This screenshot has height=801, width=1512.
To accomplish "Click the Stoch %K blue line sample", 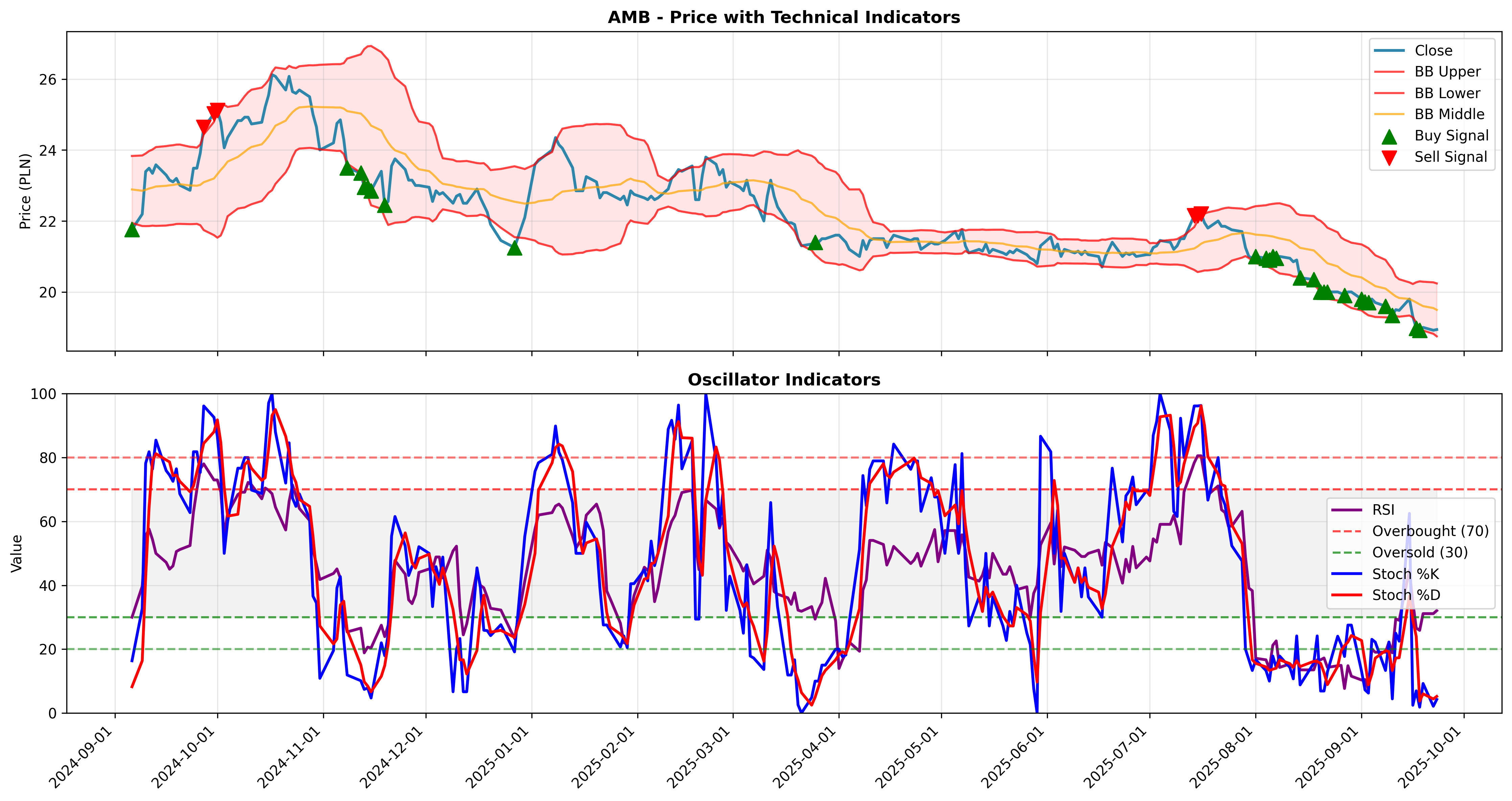I will pos(1347,574).
